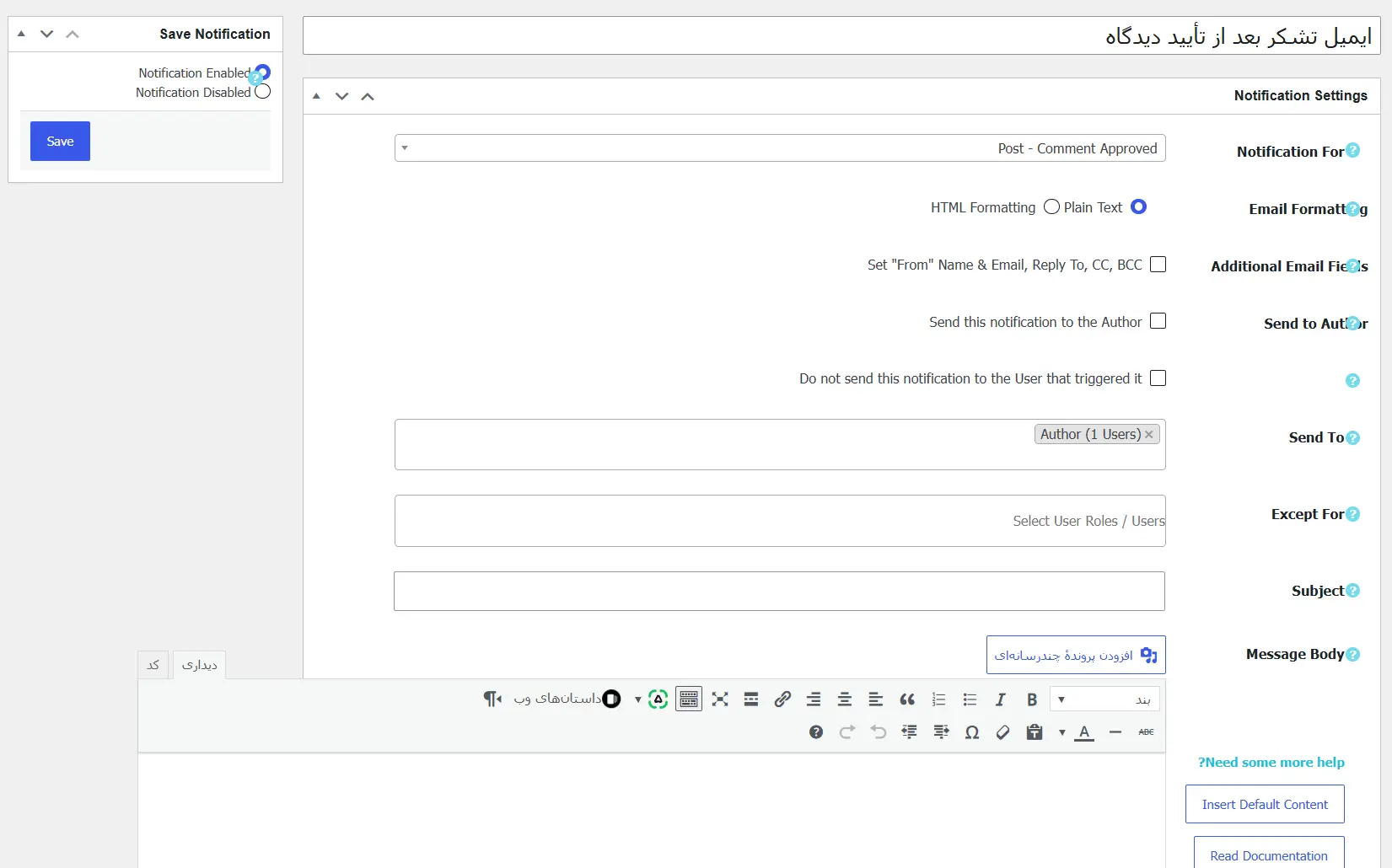Insert a bulleted list
Screen dimensions: 1392x868
pos(970,699)
